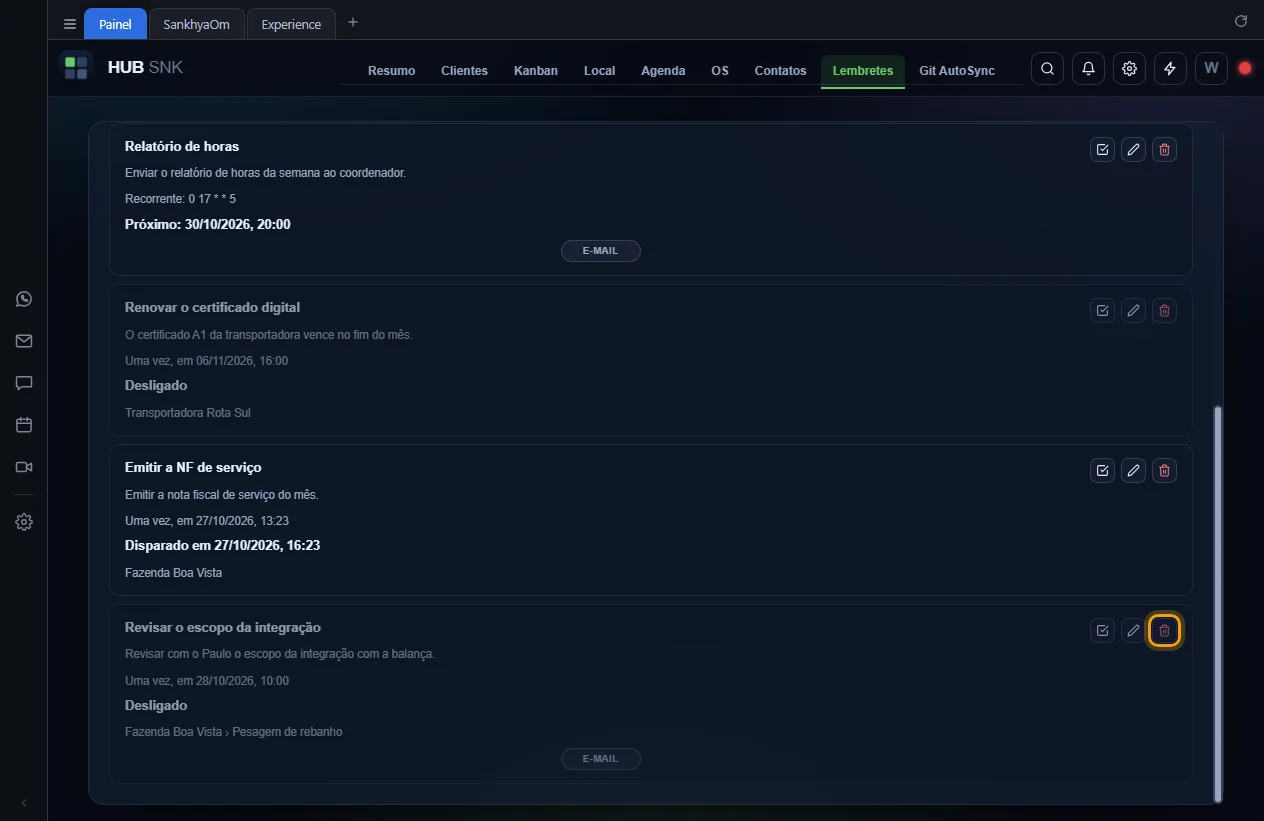Delete the Relatório de horas reminder
This screenshot has width=1264, height=821.
tap(1164, 150)
